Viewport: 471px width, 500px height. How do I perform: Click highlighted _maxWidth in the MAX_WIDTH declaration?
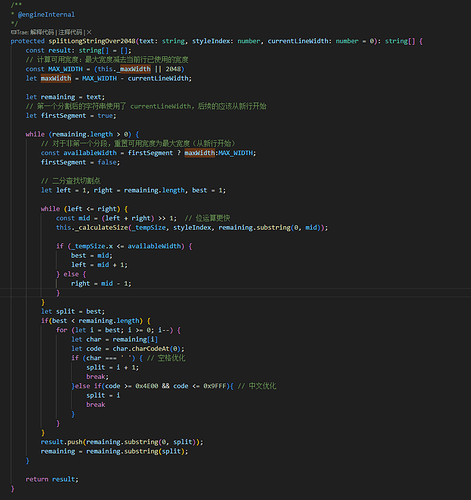pos(134,69)
